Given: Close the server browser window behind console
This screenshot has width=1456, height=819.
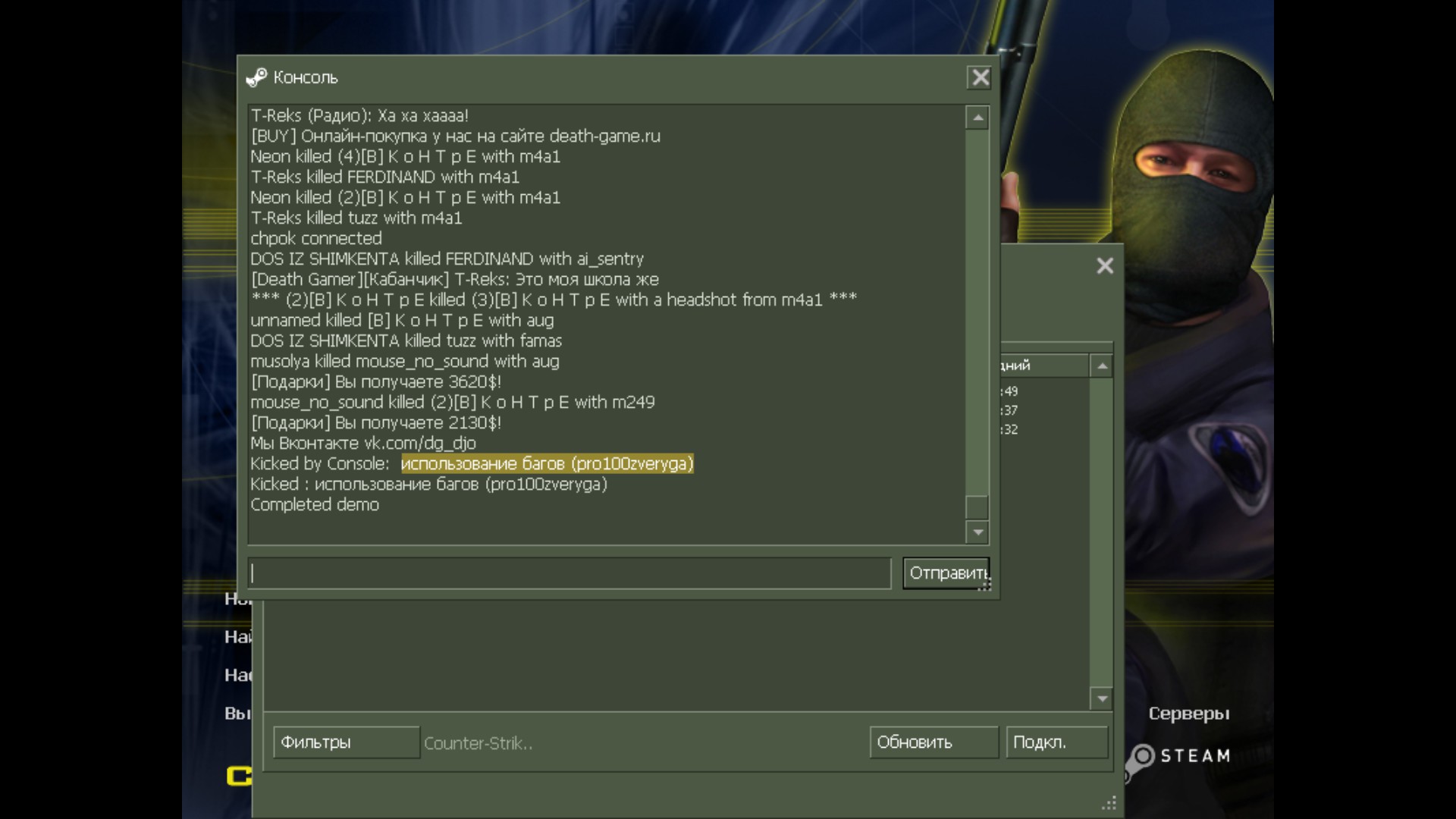Looking at the screenshot, I should point(1105,265).
